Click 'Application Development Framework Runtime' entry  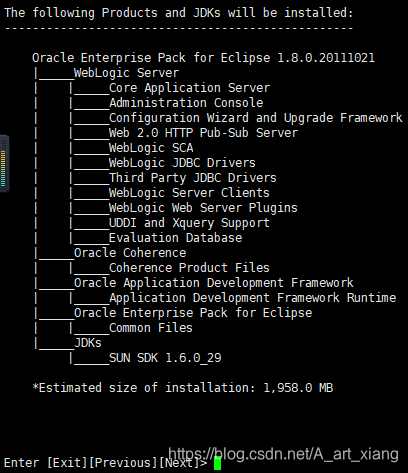tap(252, 298)
